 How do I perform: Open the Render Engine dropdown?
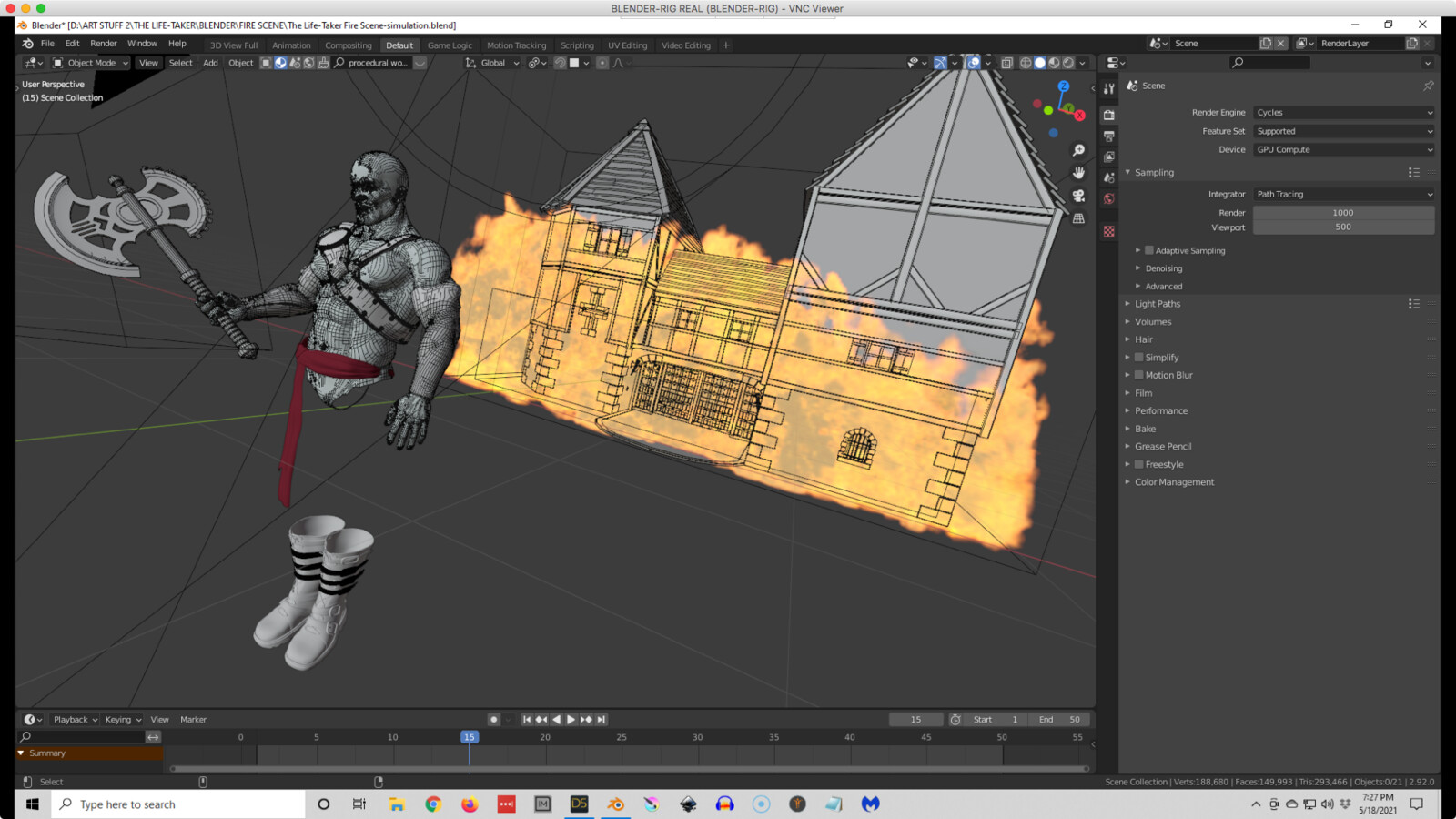1343,113
